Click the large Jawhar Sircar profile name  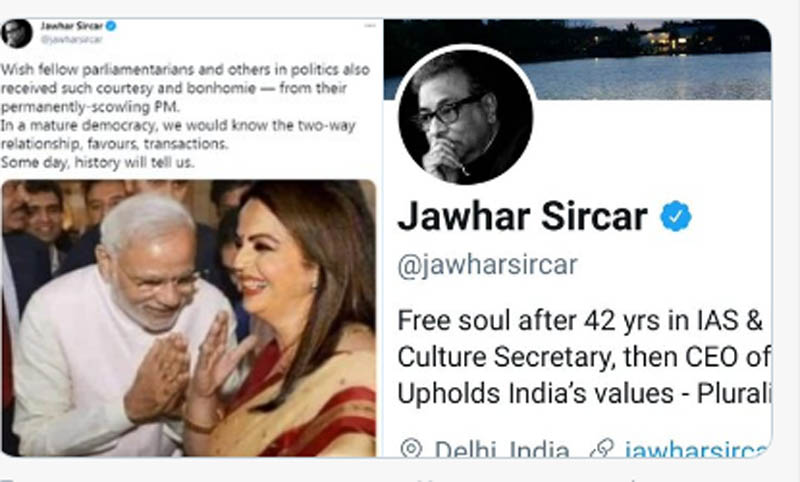tap(523, 216)
